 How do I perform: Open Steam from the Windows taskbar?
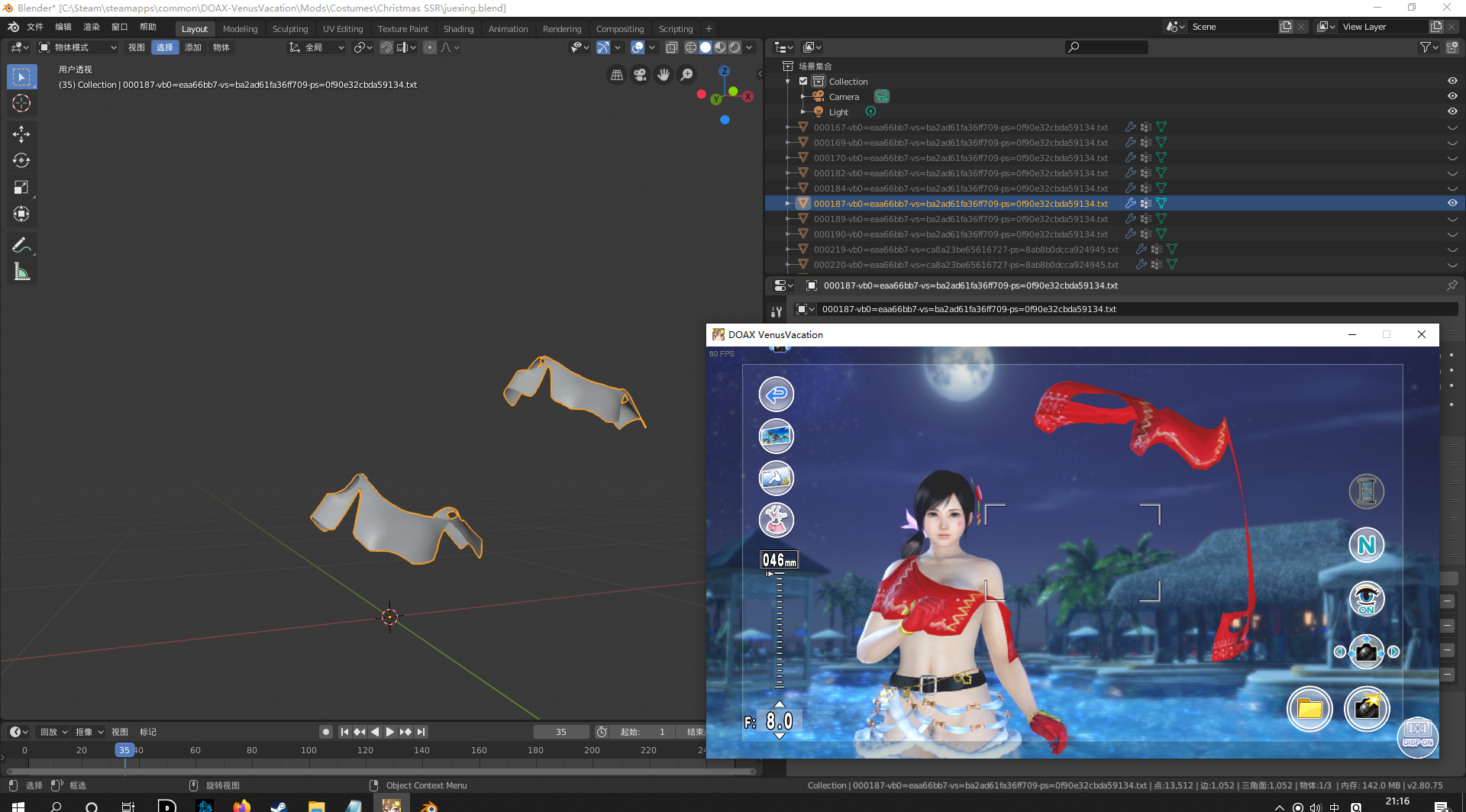pos(279,806)
